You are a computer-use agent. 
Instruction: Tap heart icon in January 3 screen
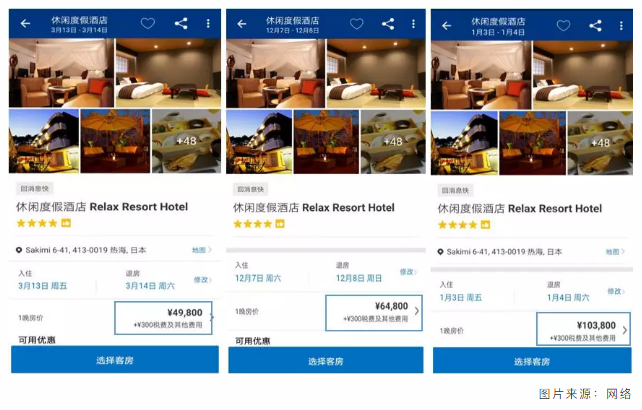coord(563,26)
